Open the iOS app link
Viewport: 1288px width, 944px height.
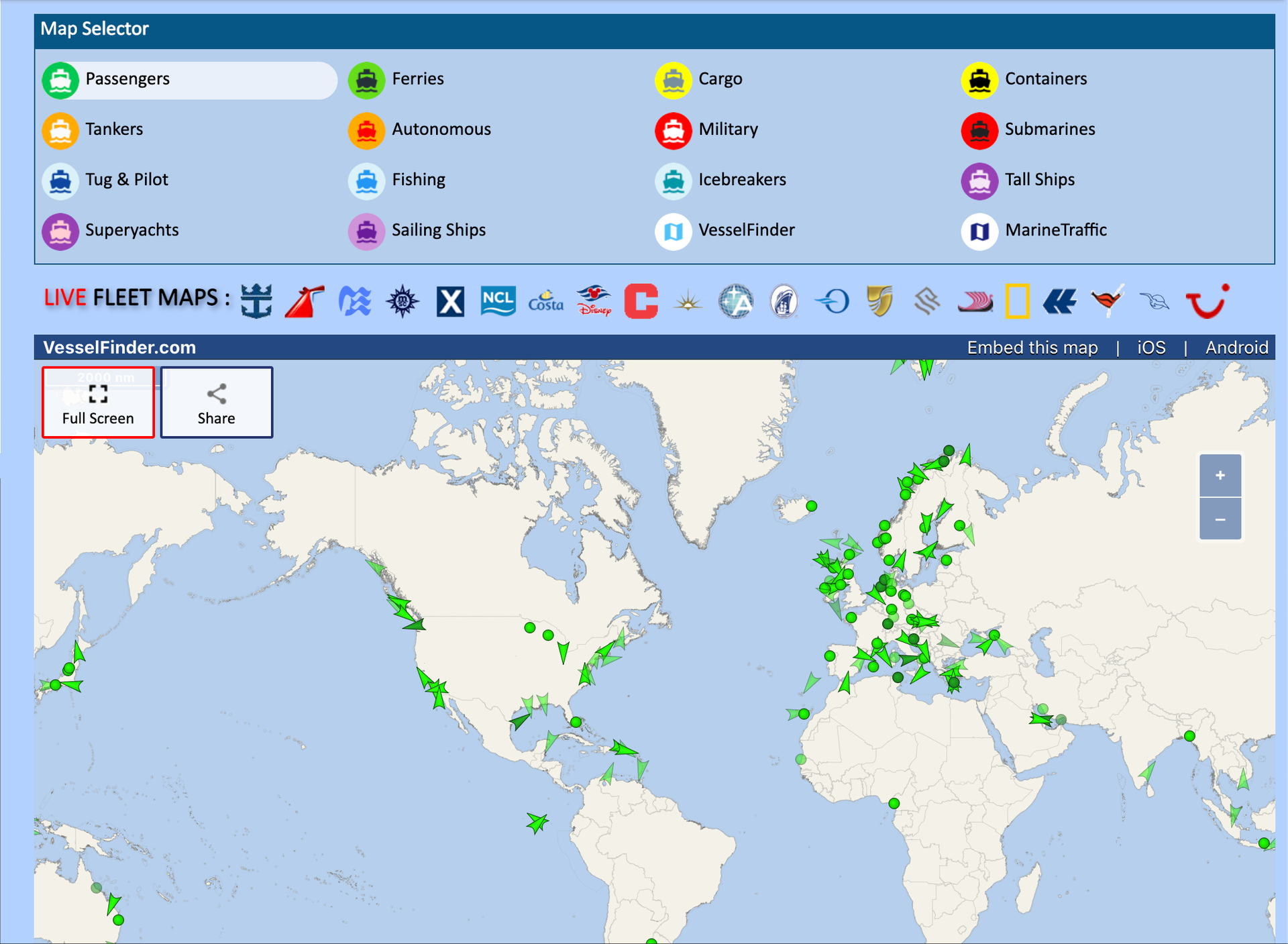pyautogui.click(x=1150, y=348)
